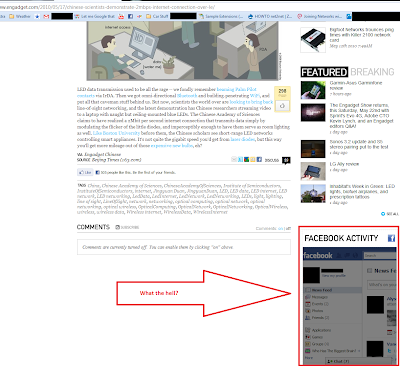Open the Weather bookmark folder
The height and width of the screenshot is (366, 400).
(x=20, y=16)
